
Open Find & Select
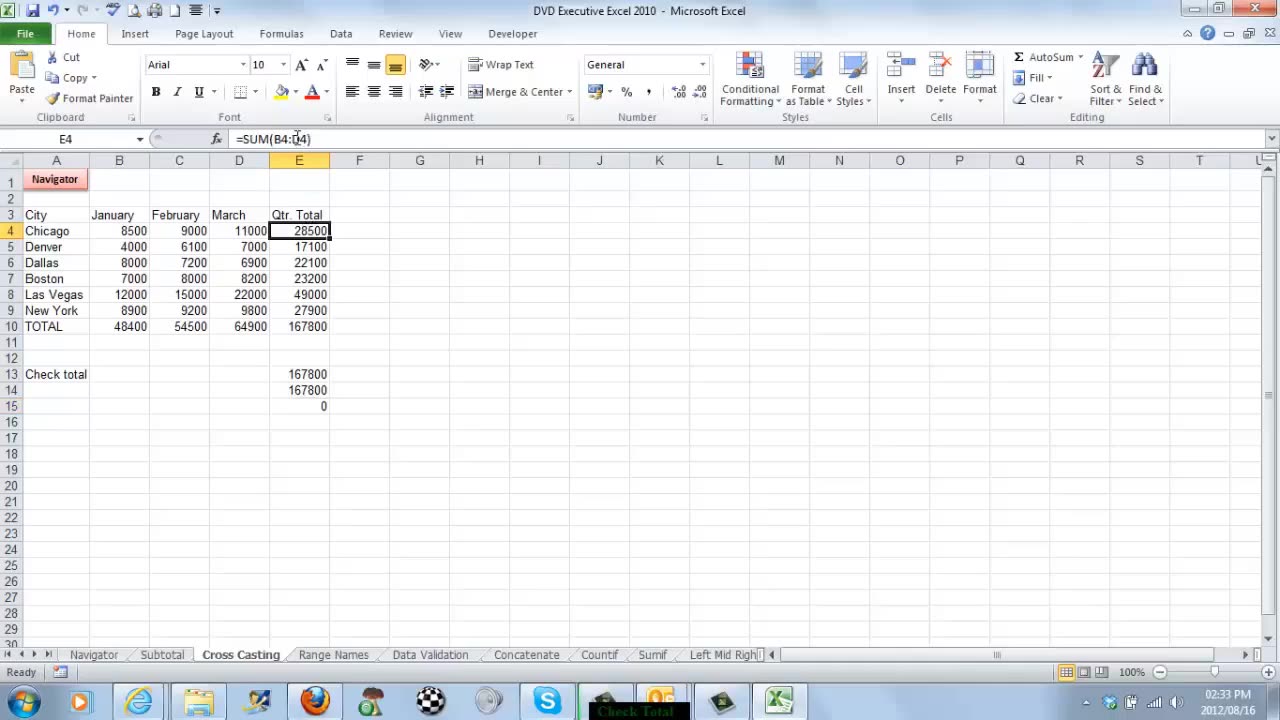point(1145,79)
